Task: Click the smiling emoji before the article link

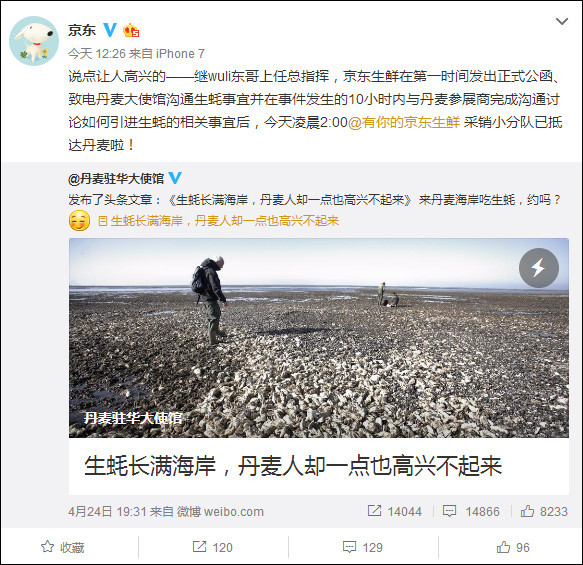Action: [79, 220]
